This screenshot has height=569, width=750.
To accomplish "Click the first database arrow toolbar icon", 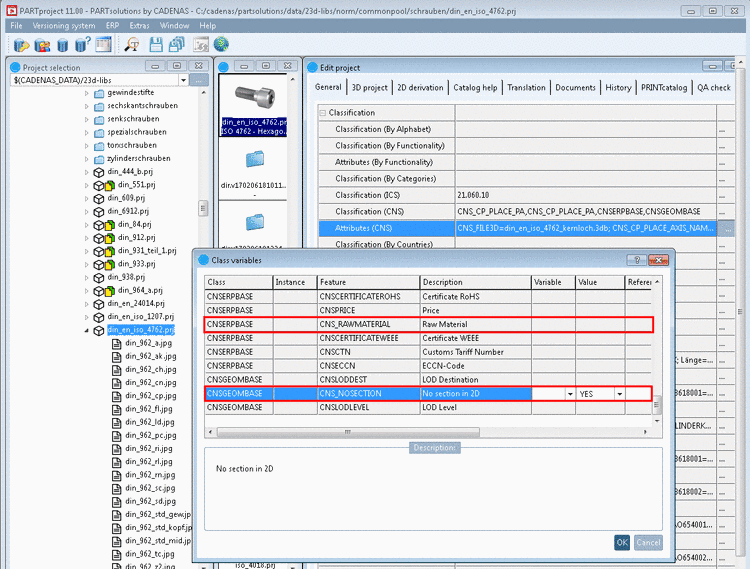I will pyautogui.click(x=20, y=44).
